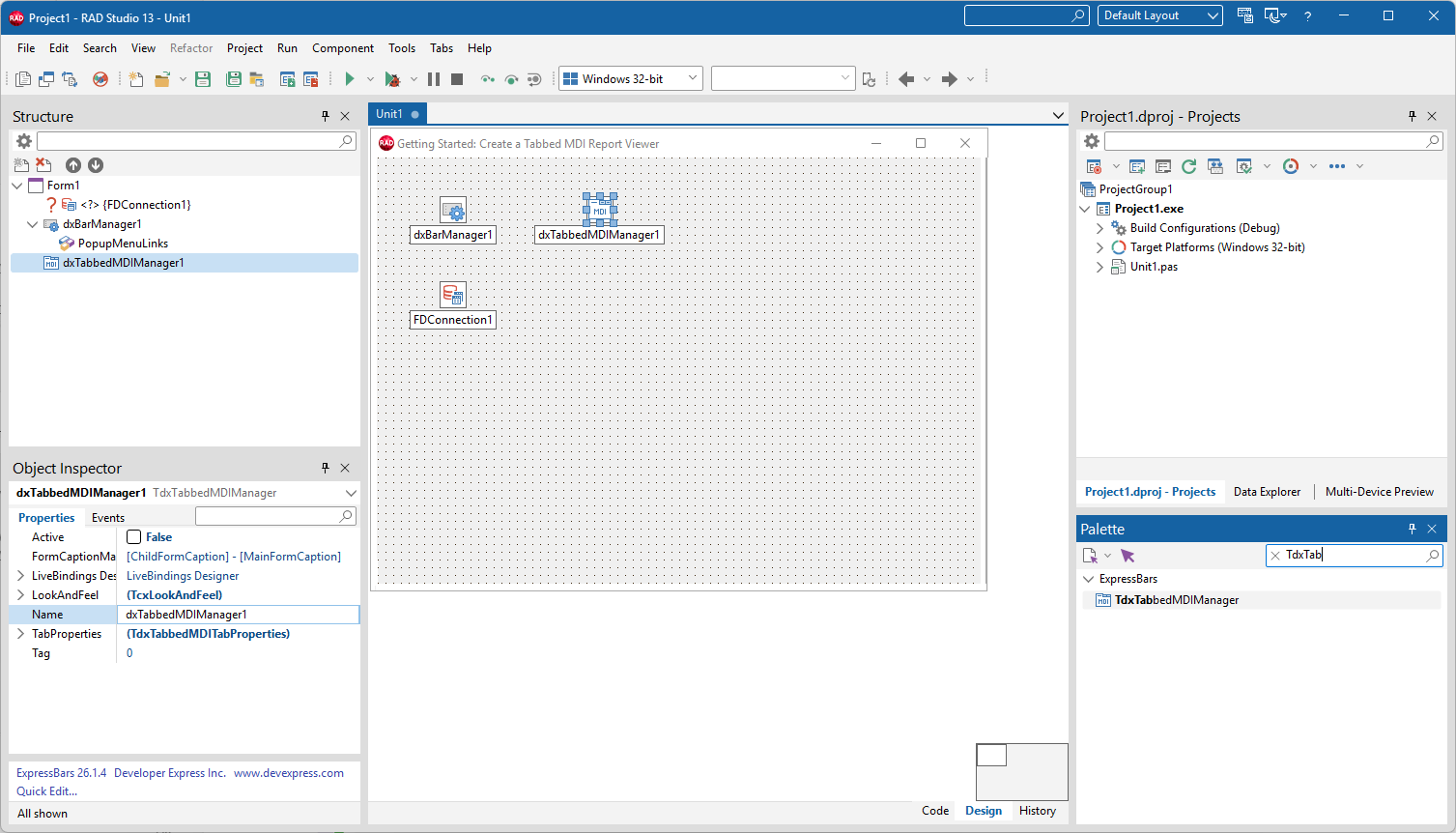The height and width of the screenshot is (833, 1456).
Task: Click Move Down arrow in Structure panel
Action: pos(96,165)
